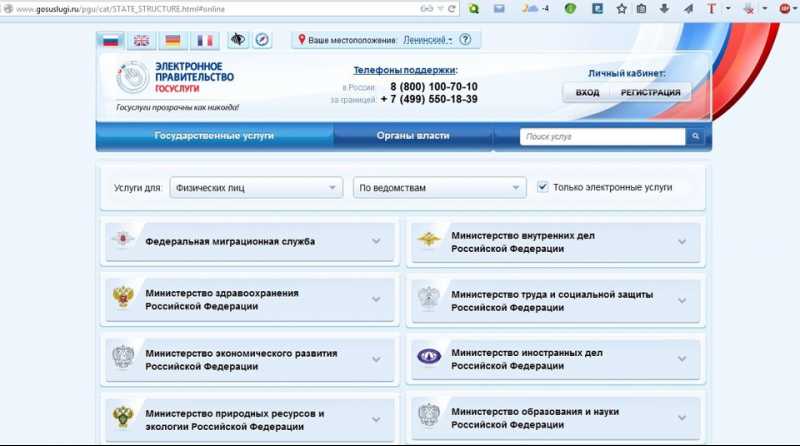Viewport: 800px width, 446px height.
Task: Toggle 'Только электронные услуги' checkbox
Action: [x=542, y=187]
